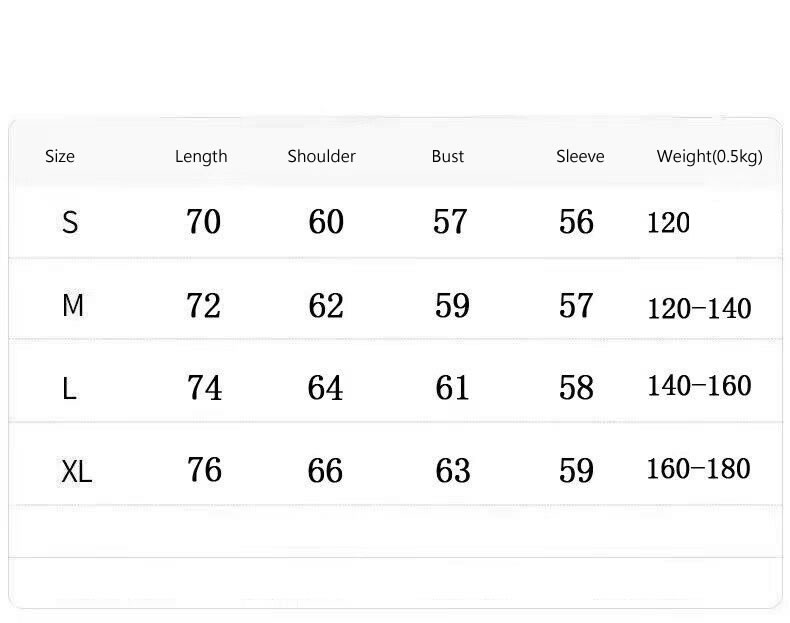The image size is (790, 623).
Task: Click the L size row label
Action: pyautogui.click(x=69, y=388)
